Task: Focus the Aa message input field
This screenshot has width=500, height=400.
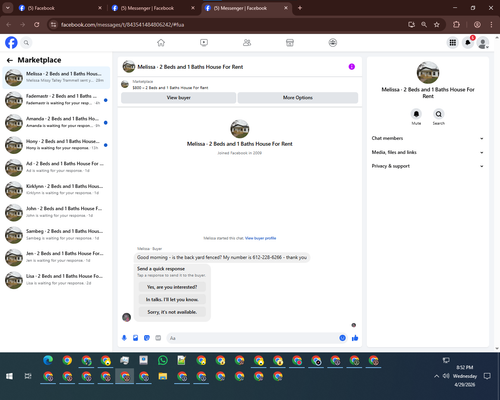Action: point(253,338)
